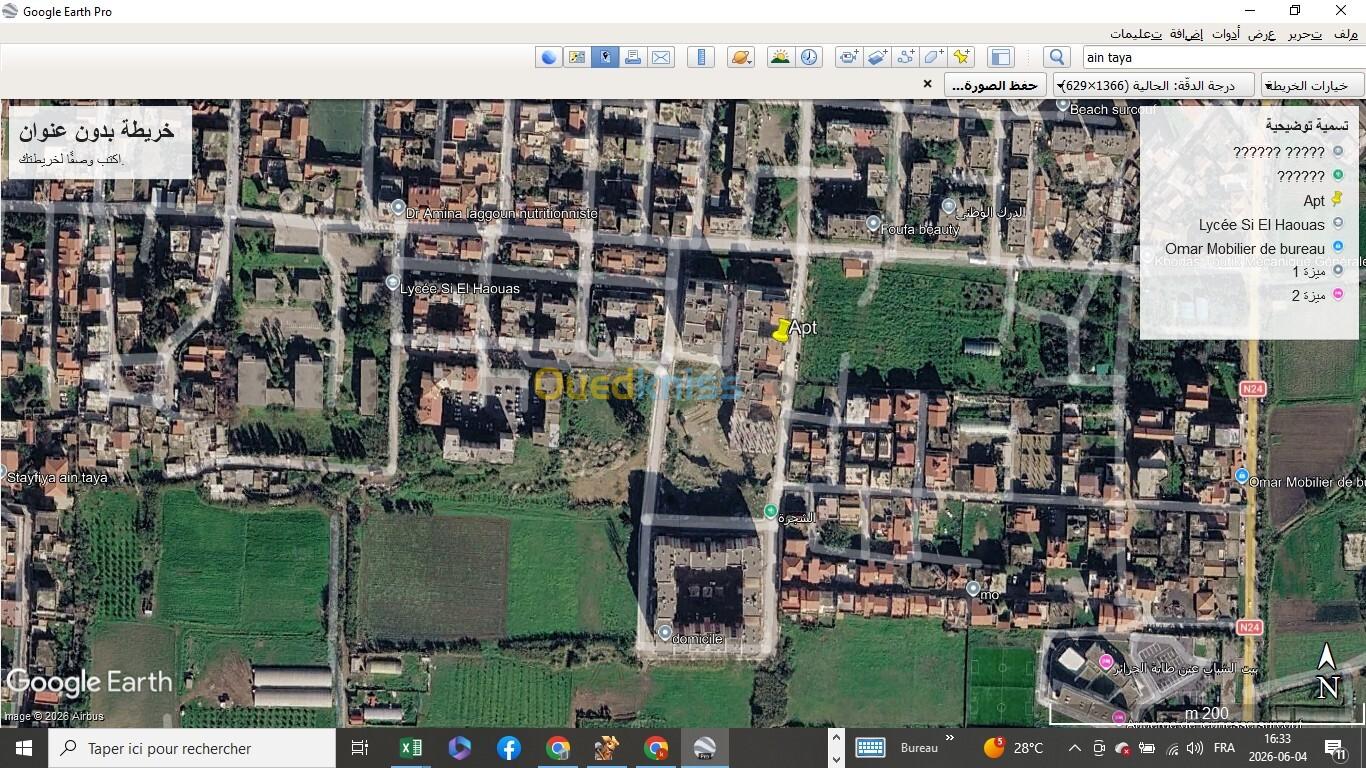Open Excel from the taskbar
Screen dimensions: 1366x768
click(x=411, y=748)
